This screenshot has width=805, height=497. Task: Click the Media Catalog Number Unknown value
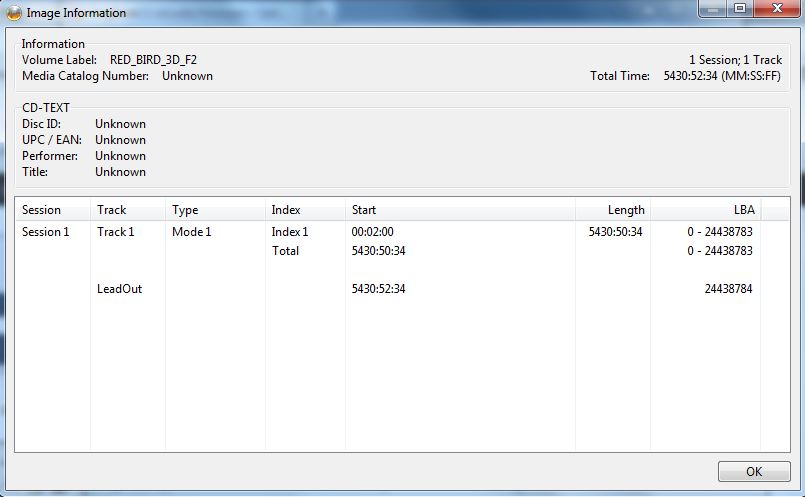coord(187,76)
